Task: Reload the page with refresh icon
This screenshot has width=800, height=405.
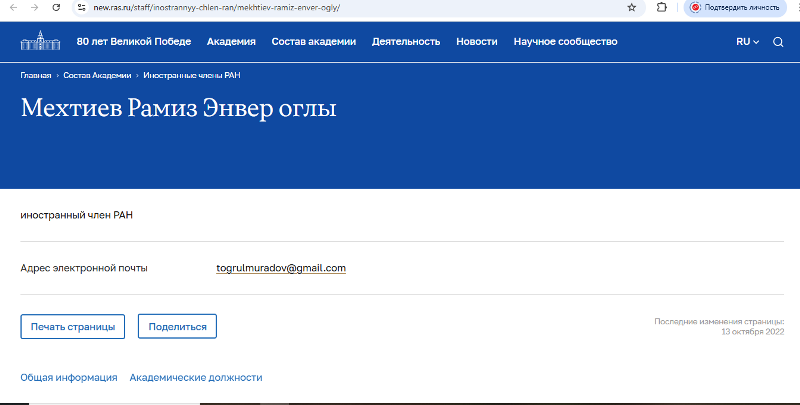Action: pos(56,7)
